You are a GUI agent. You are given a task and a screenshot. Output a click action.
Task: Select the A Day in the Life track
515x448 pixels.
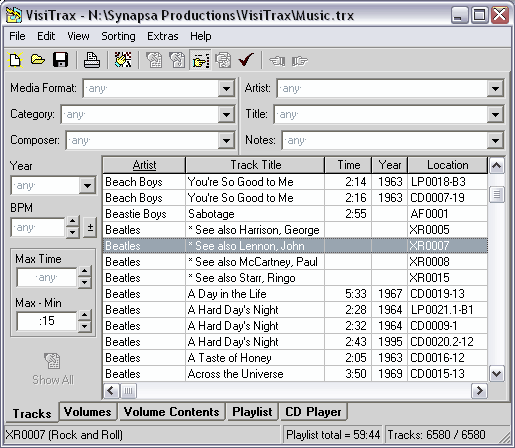tap(295, 294)
